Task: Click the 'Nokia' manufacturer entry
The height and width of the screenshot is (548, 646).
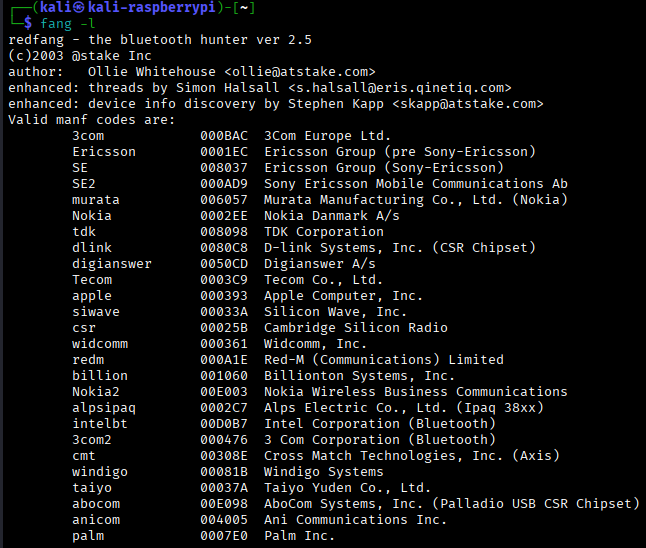Action: coord(92,216)
